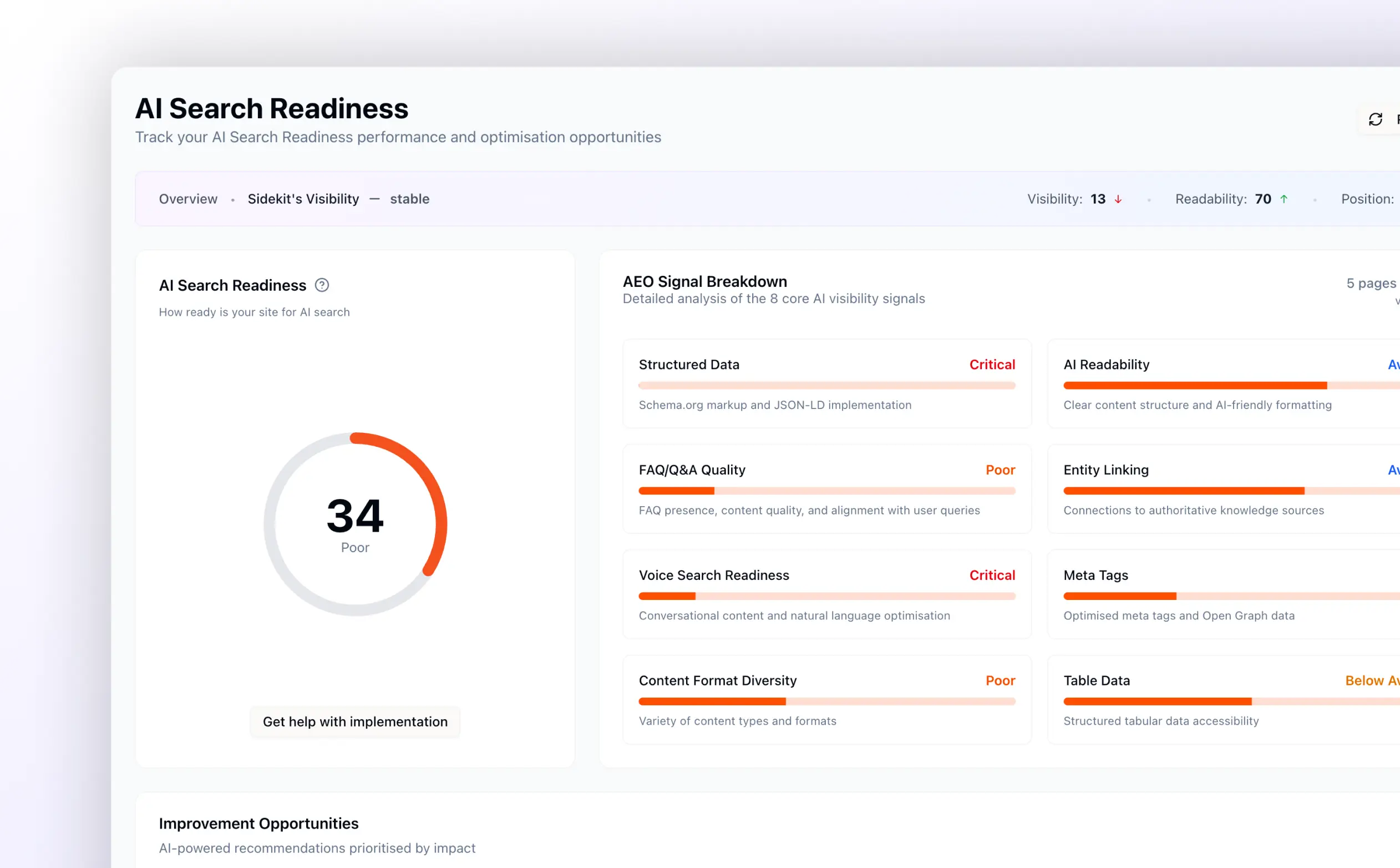Click the red down arrow next to Visibility
This screenshot has width=1400, height=868.
[x=1118, y=199]
